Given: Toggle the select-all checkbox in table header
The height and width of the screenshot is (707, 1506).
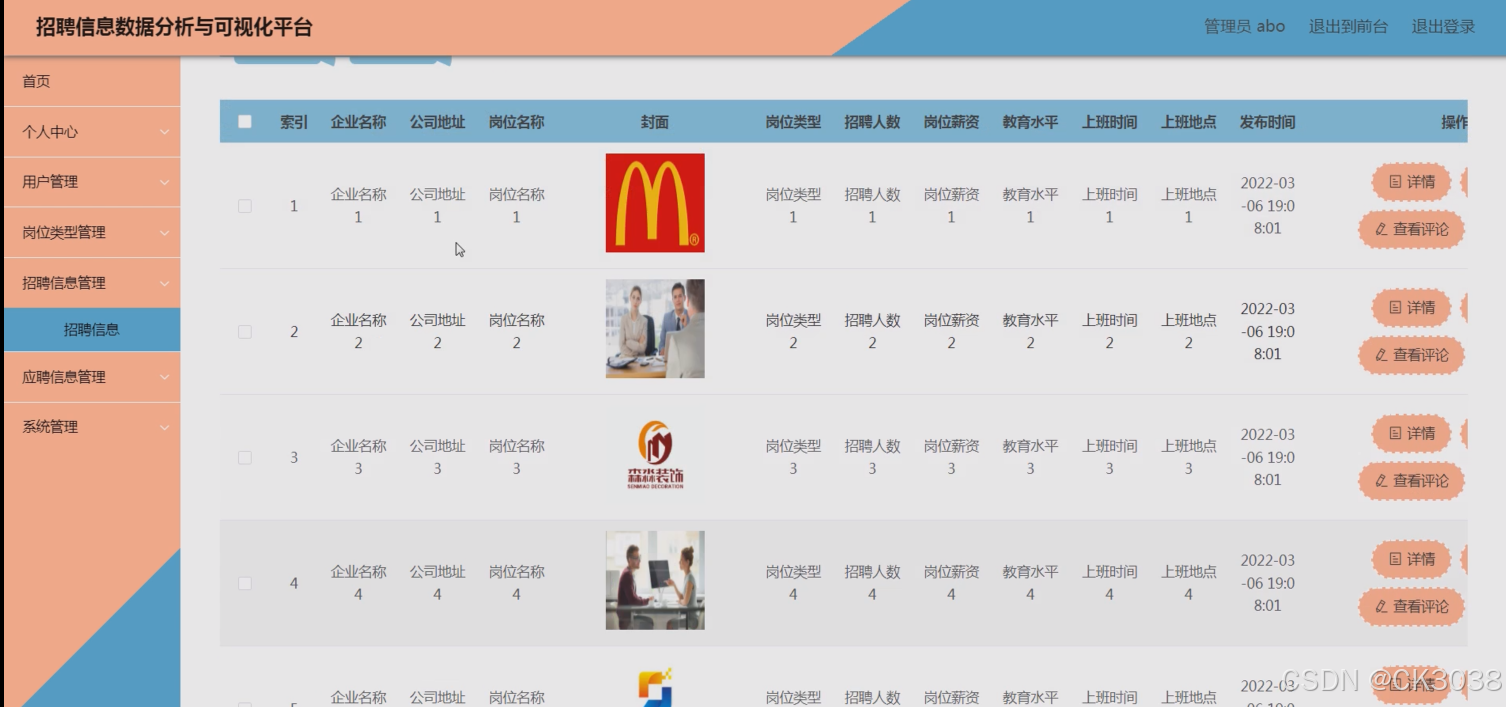Looking at the screenshot, I should click(245, 122).
